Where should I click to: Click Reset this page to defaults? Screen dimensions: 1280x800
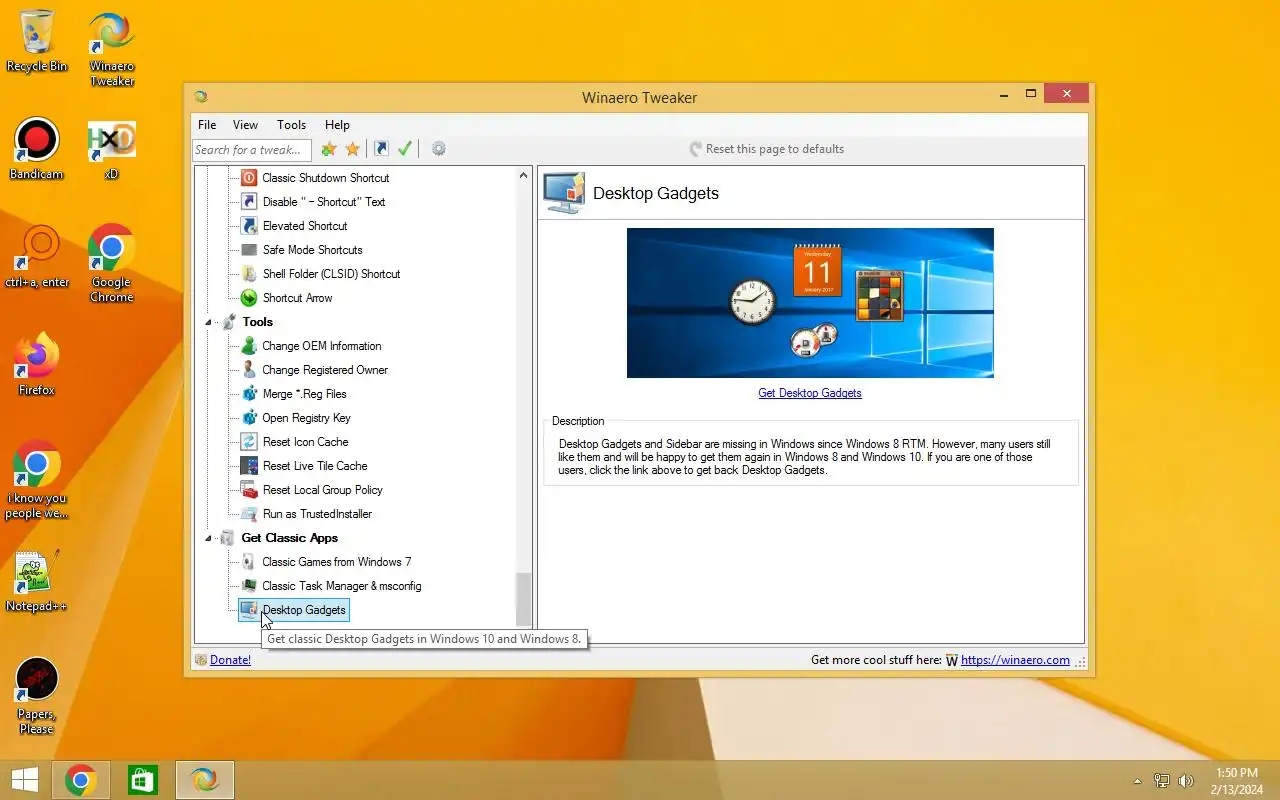tap(767, 149)
